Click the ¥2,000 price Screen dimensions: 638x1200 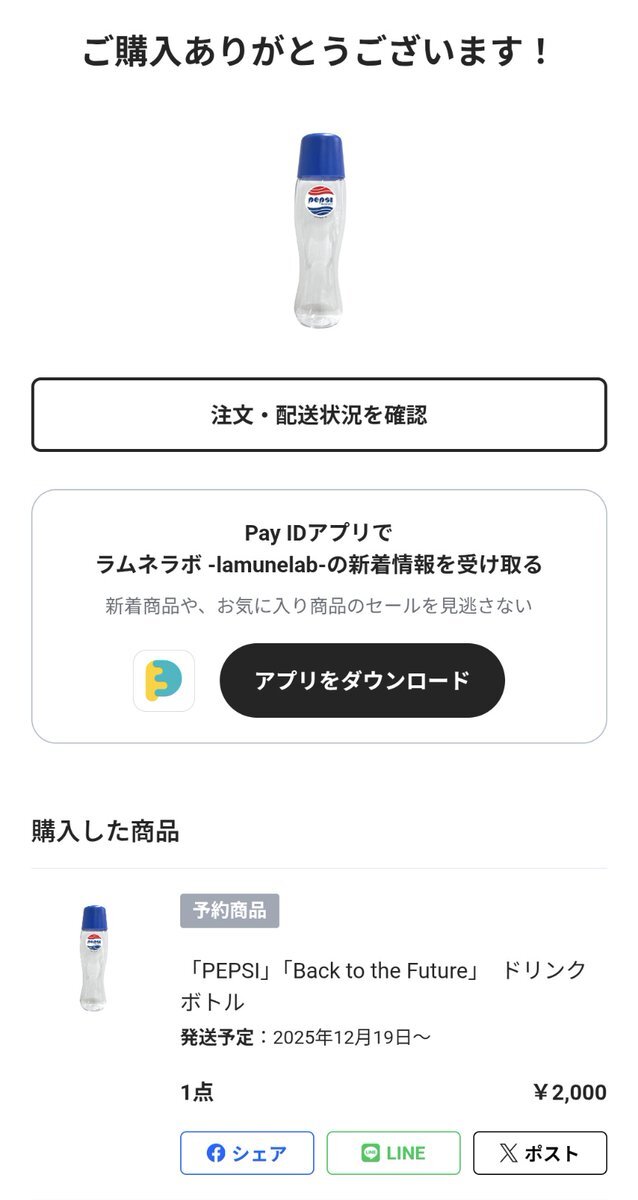pyautogui.click(x=569, y=1093)
